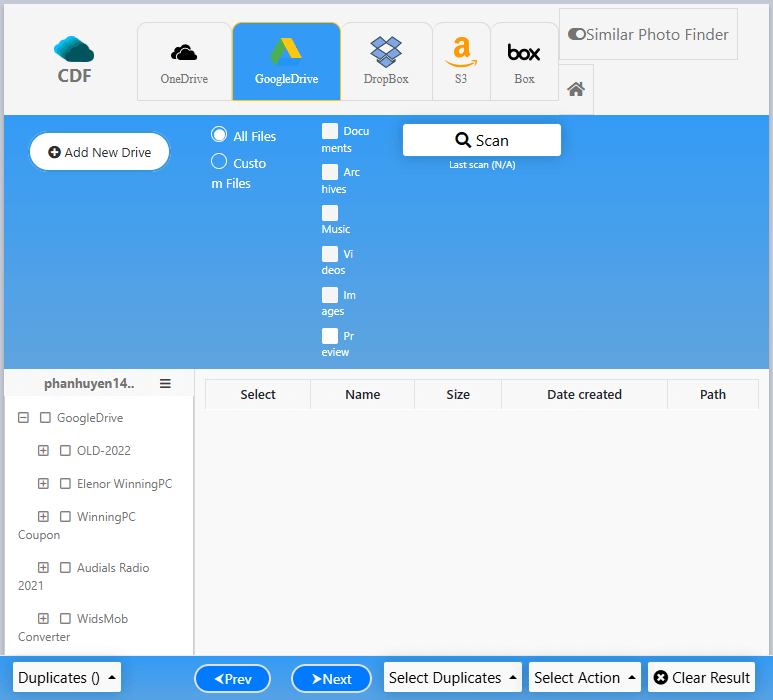Image resolution: width=773 pixels, height=700 pixels.
Task: Tick the WidsMob Converter checkbox
Action: 65,618
